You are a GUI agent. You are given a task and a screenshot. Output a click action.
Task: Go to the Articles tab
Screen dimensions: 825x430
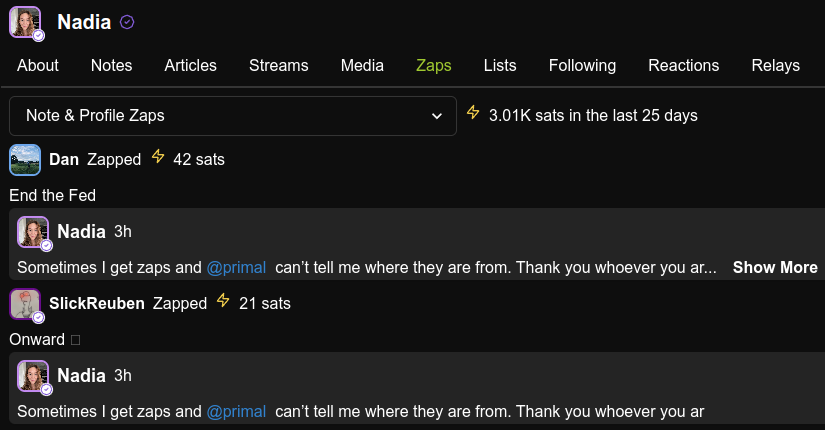click(190, 66)
